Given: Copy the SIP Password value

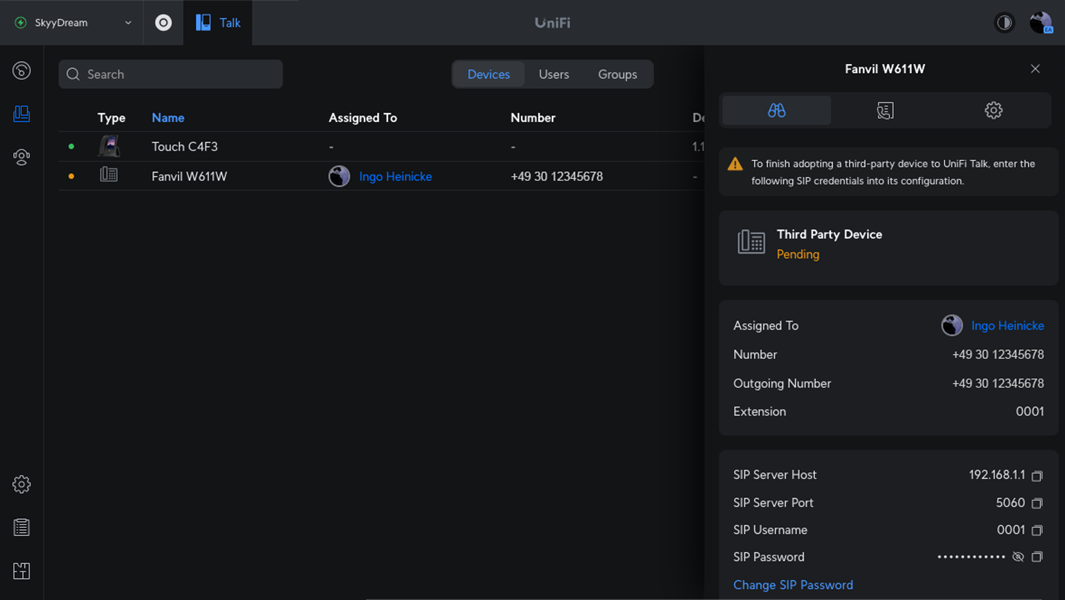Looking at the screenshot, I should pos(1037,557).
